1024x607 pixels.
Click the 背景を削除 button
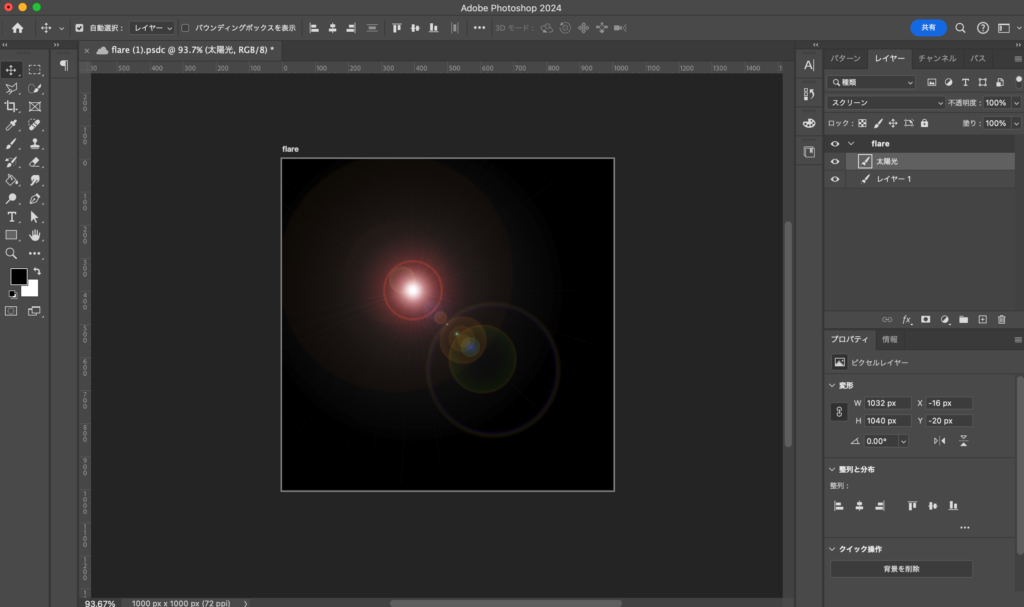tap(901, 569)
